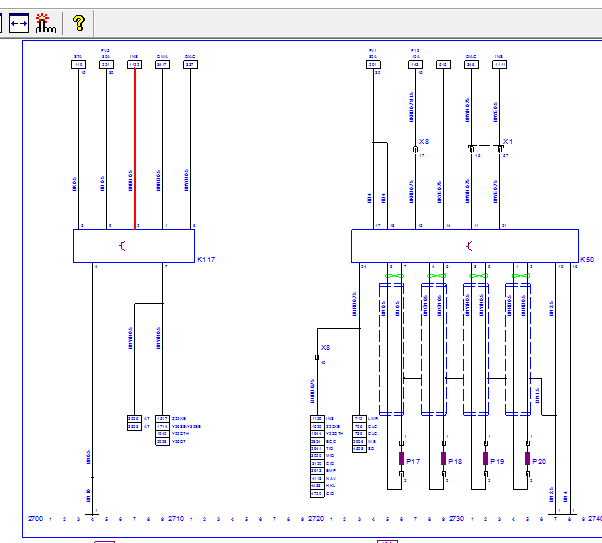This screenshot has height=543, width=602.
Task: Click the MID cross-reference box
Action: tap(317, 456)
